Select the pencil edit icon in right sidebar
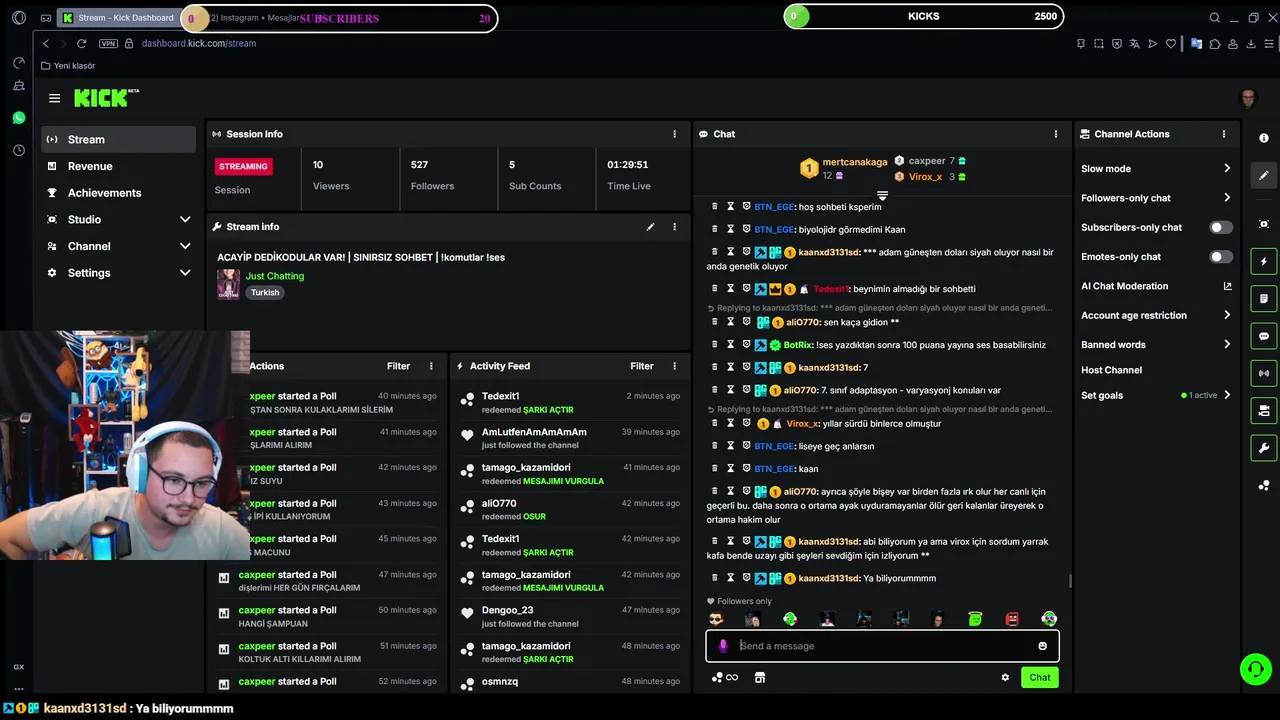The height and width of the screenshot is (720, 1280). coord(1264,175)
